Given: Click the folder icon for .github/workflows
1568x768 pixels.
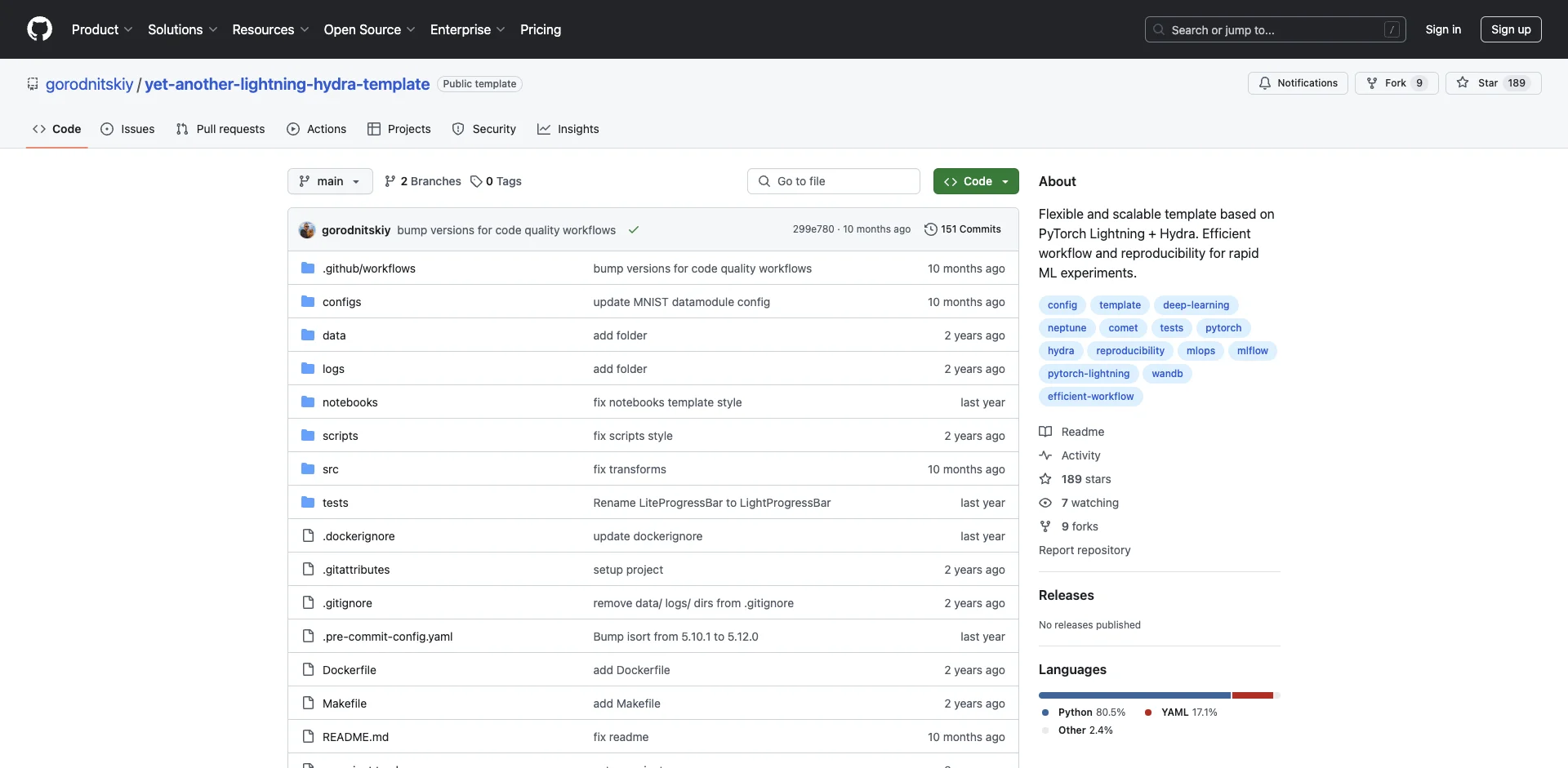Looking at the screenshot, I should [x=308, y=269].
